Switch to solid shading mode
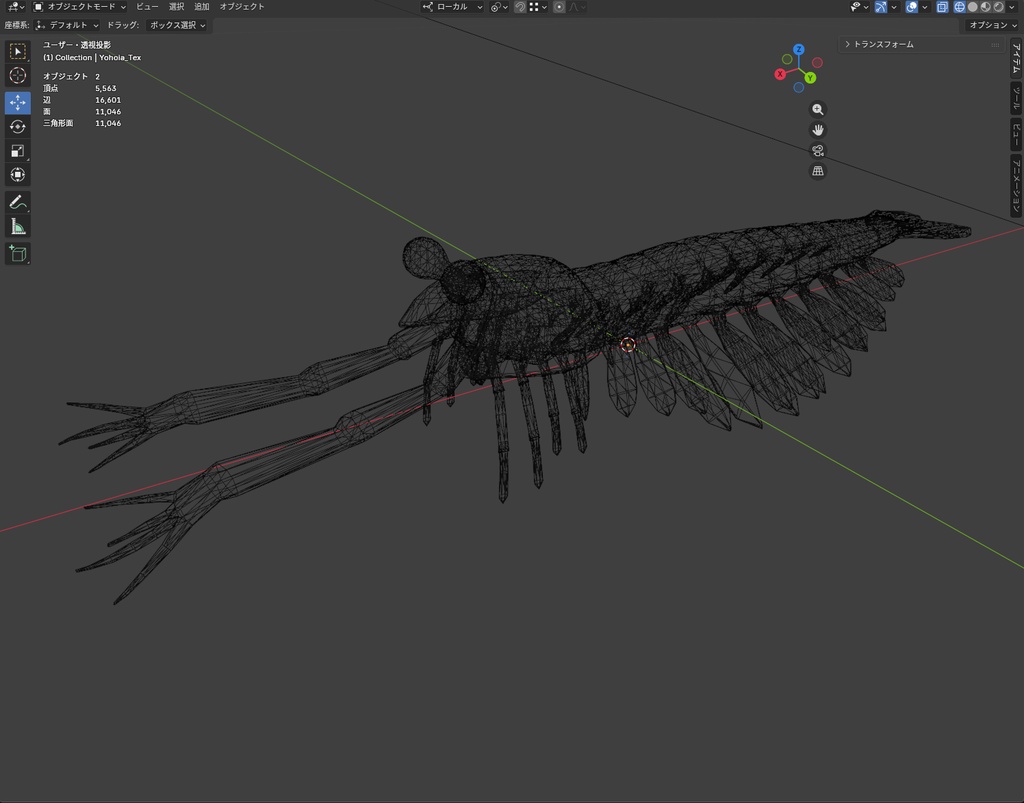The height and width of the screenshot is (803, 1024). tap(972, 7)
